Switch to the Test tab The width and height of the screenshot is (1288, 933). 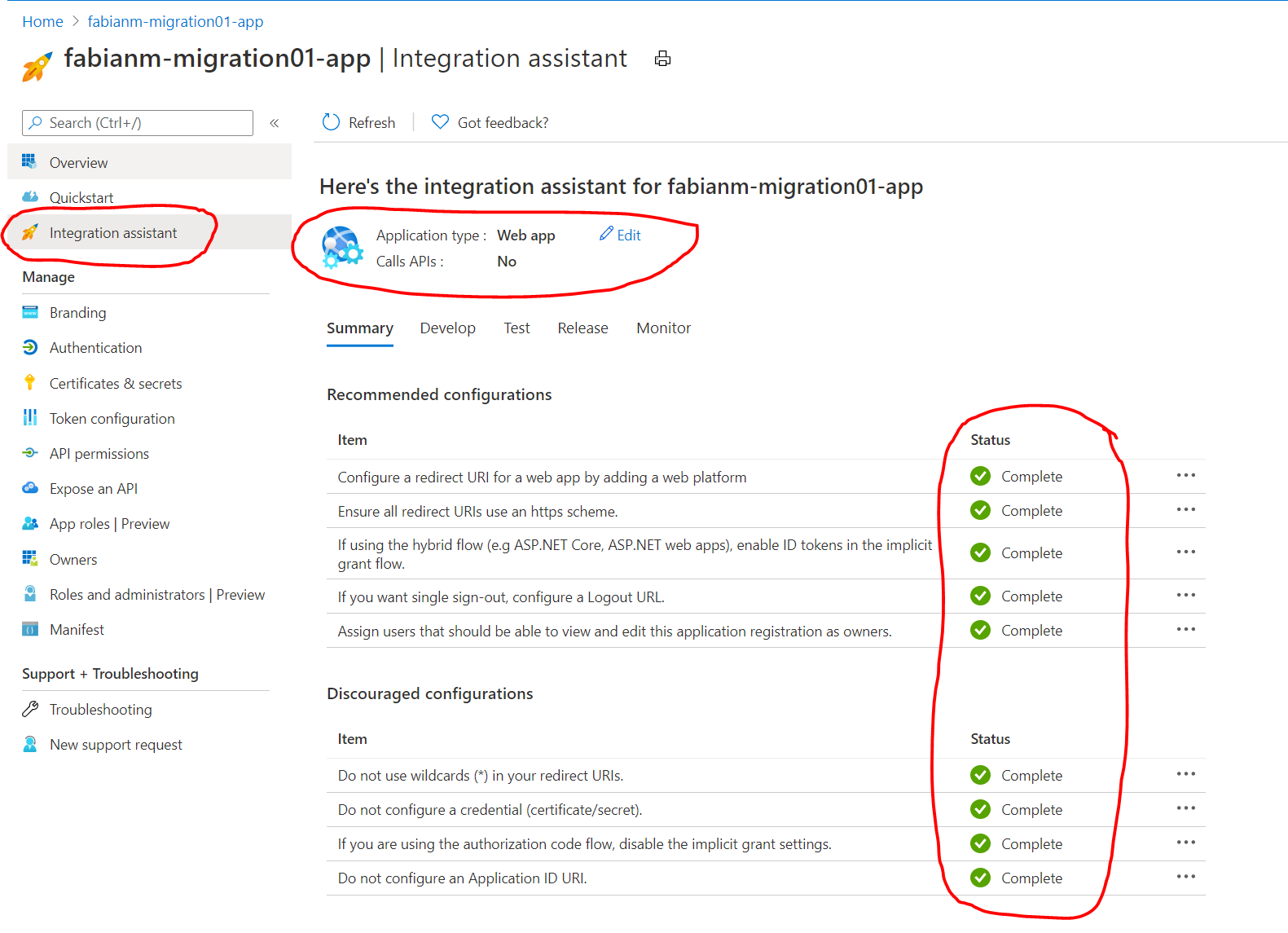point(517,328)
